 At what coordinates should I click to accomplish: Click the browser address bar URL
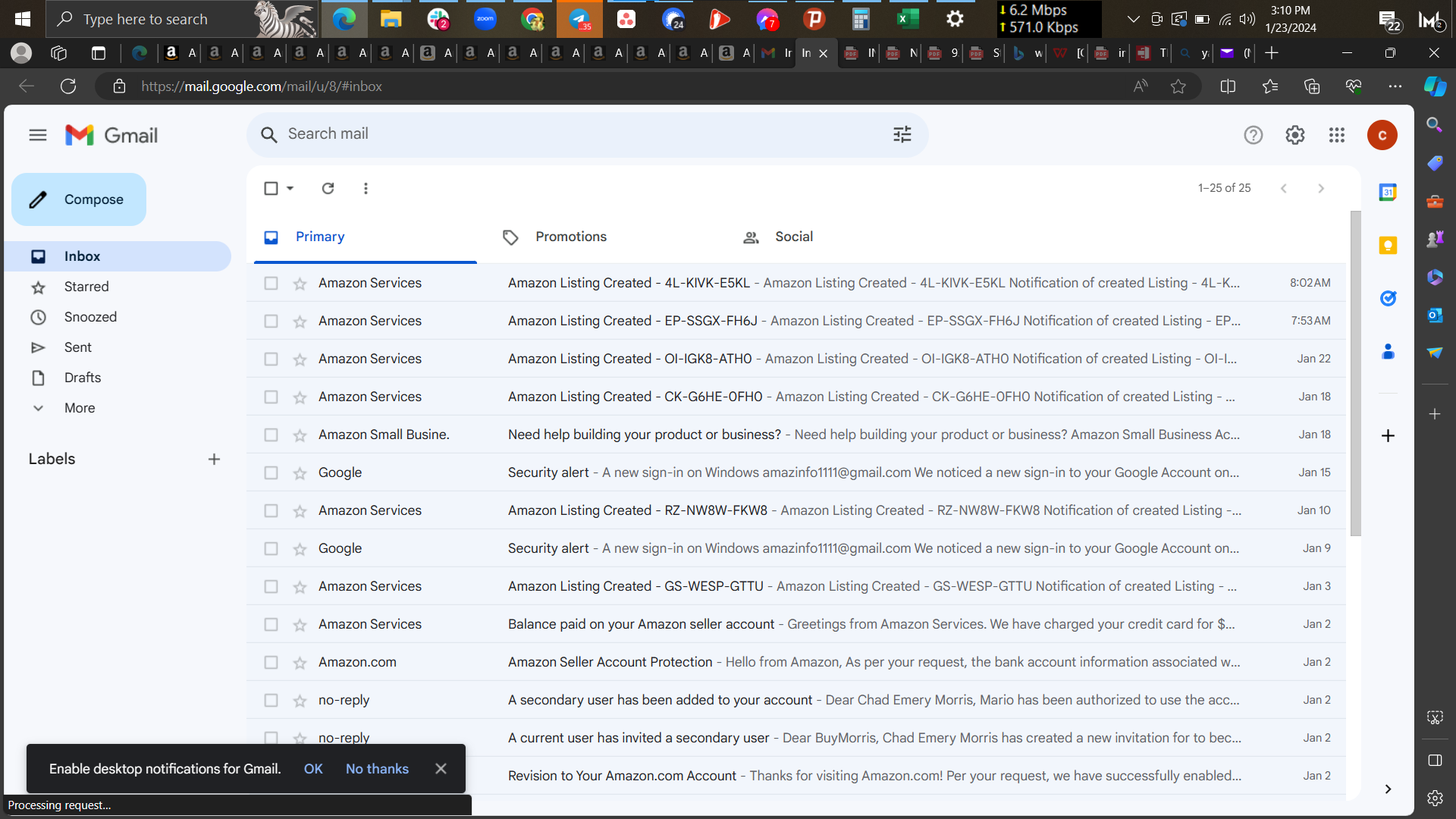[x=261, y=86]
